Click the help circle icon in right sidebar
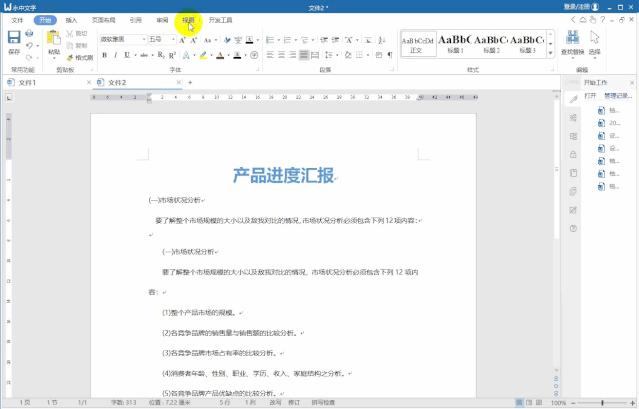The image size is (639, 409). [x=573, y=229]
